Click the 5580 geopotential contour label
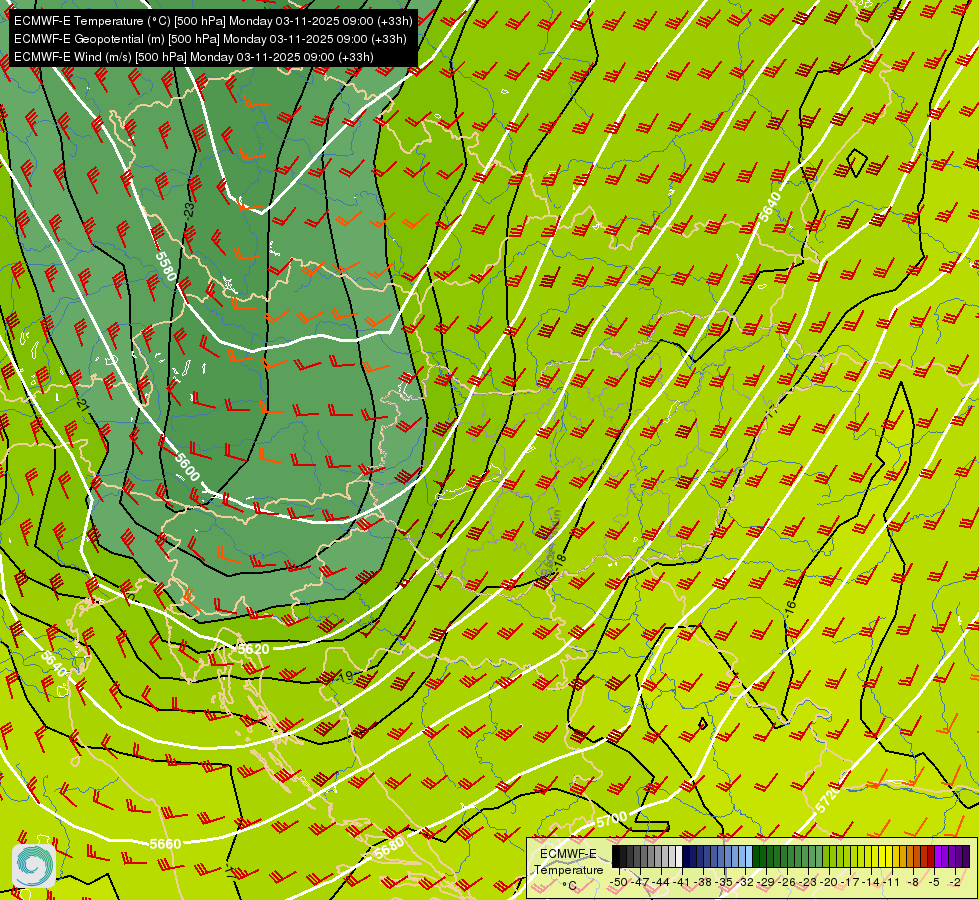979x900 pixels. [x=166, y=267]
